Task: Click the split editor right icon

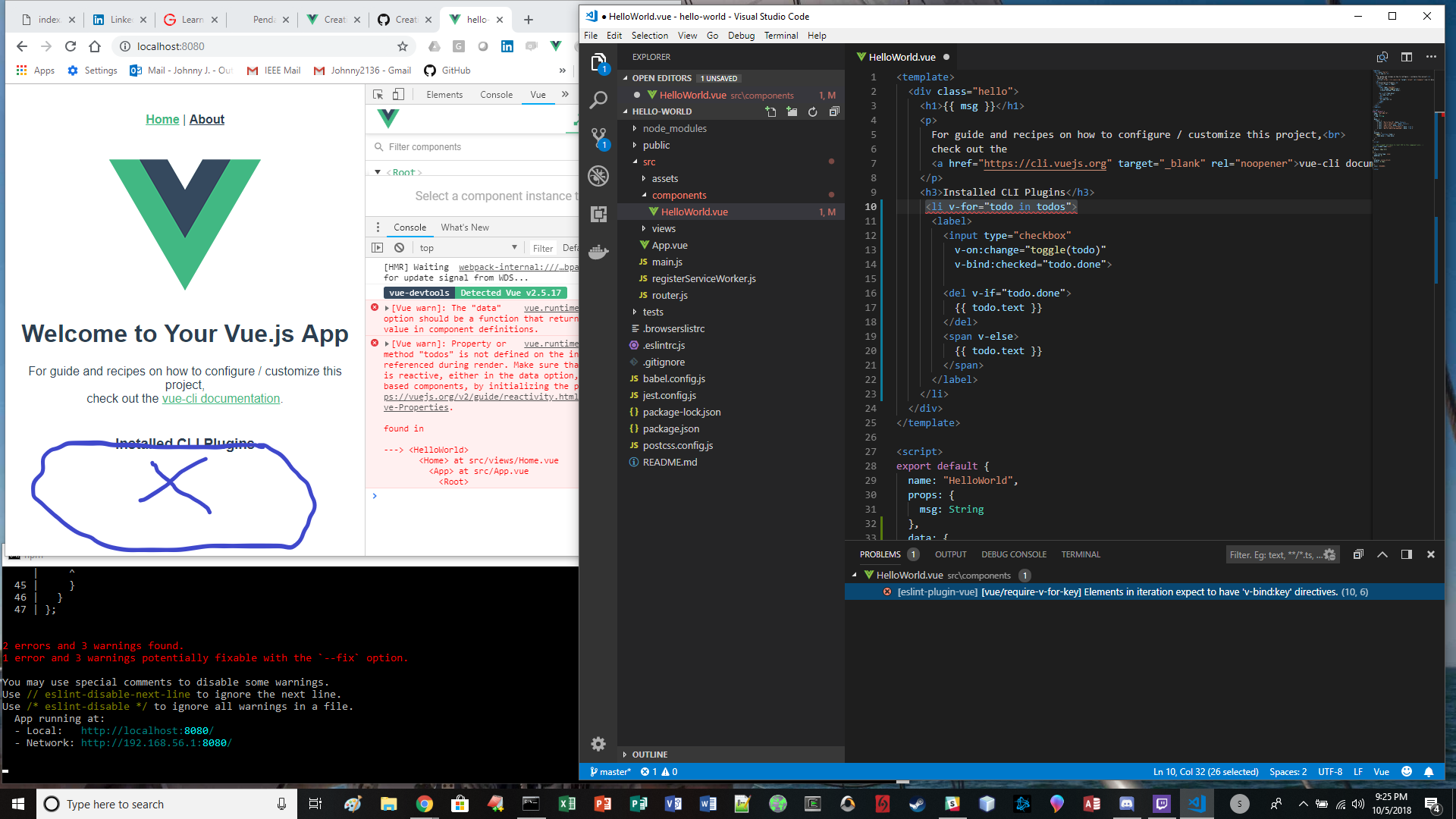Action: pos(1407,57)
